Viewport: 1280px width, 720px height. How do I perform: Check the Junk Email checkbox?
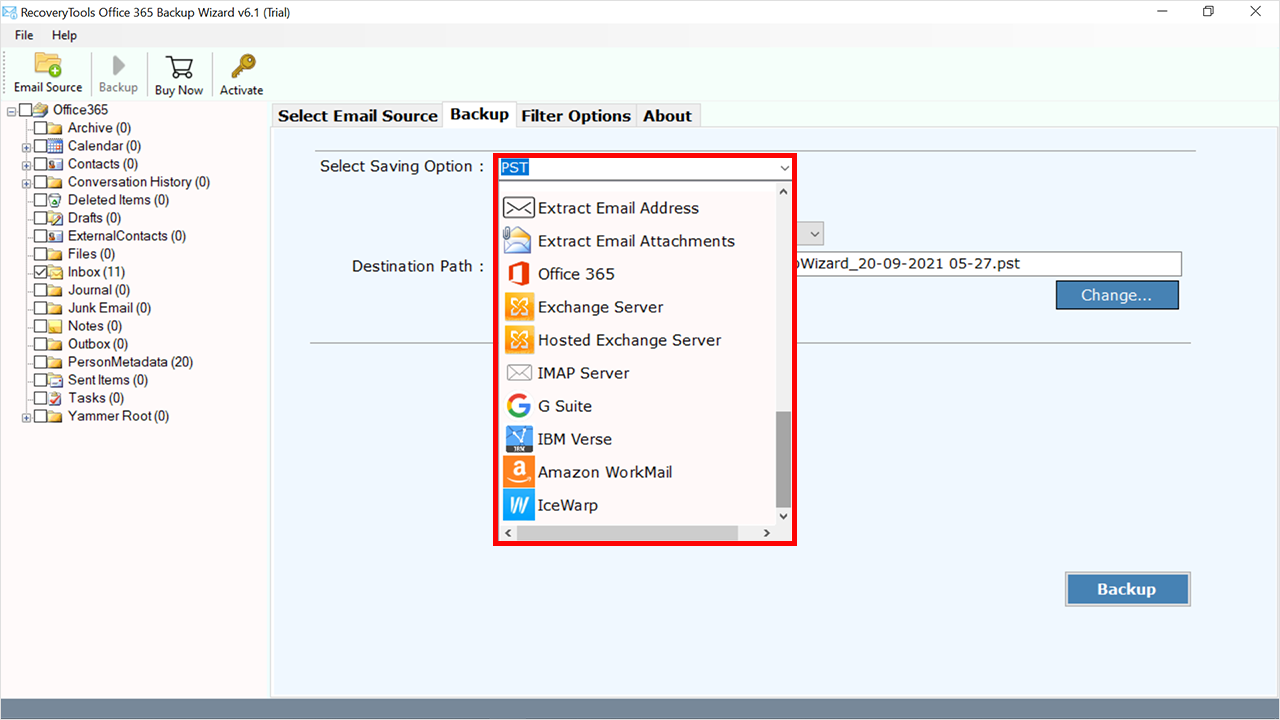tap(41, 308)
